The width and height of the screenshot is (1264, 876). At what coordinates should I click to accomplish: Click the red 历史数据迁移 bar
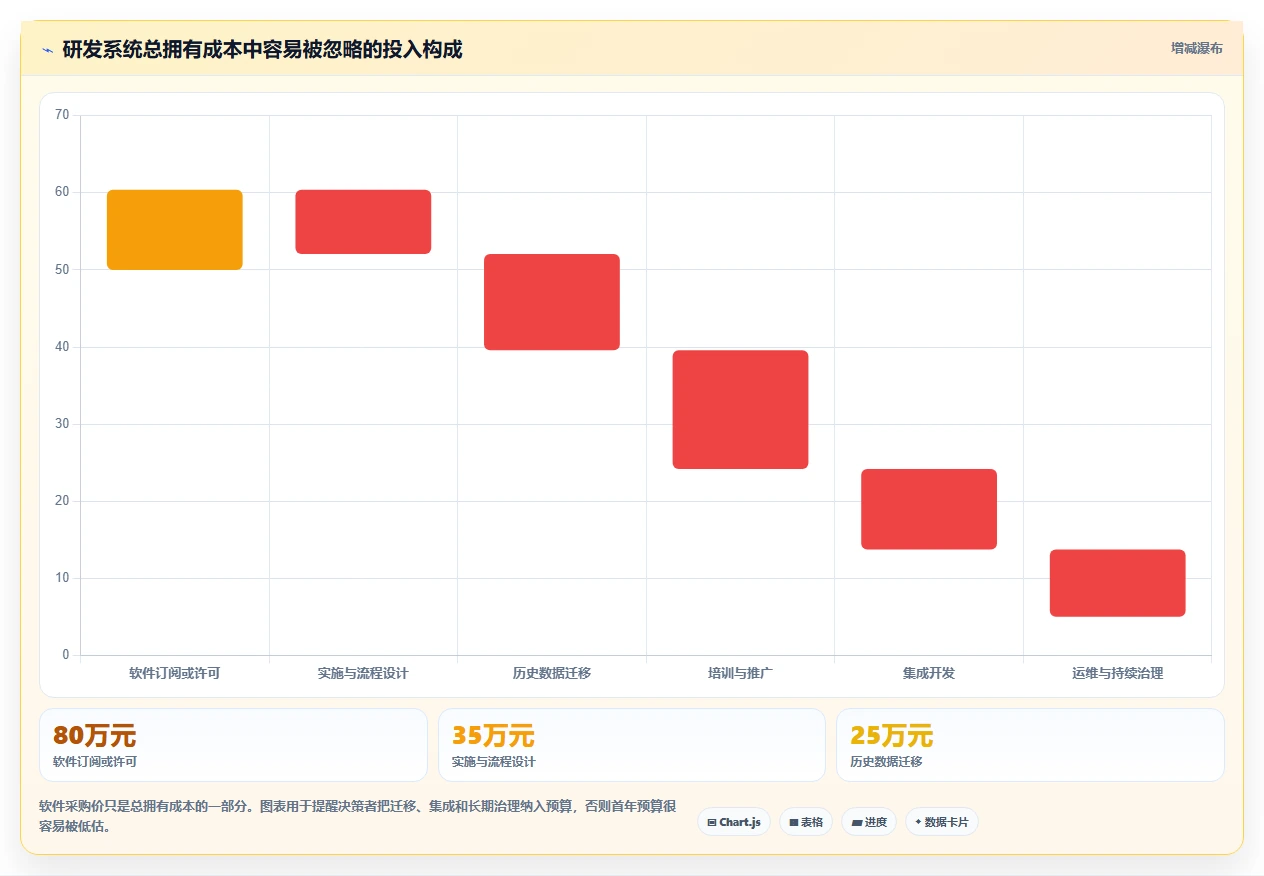pyautogui.click(x=552, y=302)
